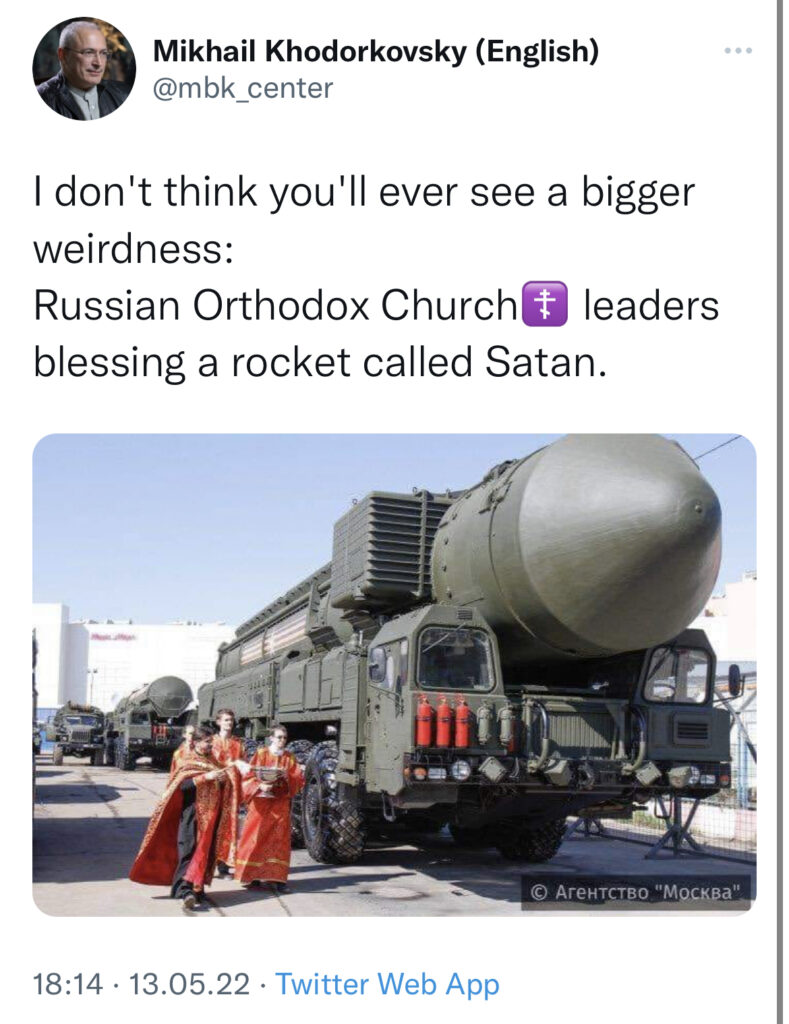The height and width of the screenshot is (1024, 789).
Task: Click the 18:14 timestamp
Action: click(x=68, y=984)
